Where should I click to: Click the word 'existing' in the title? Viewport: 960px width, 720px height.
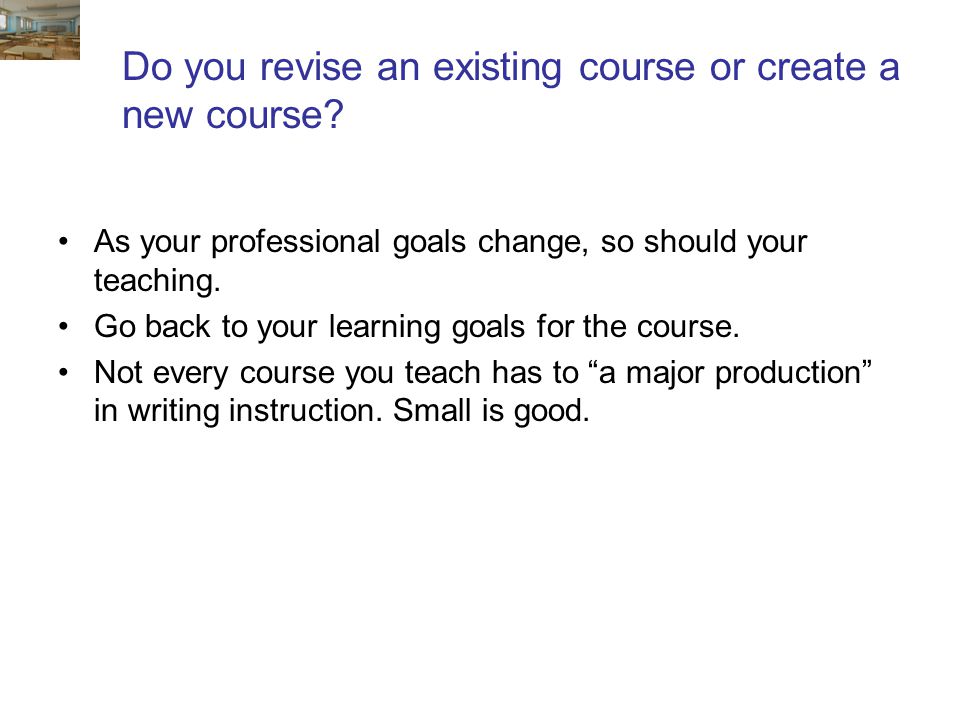[497, 68]
